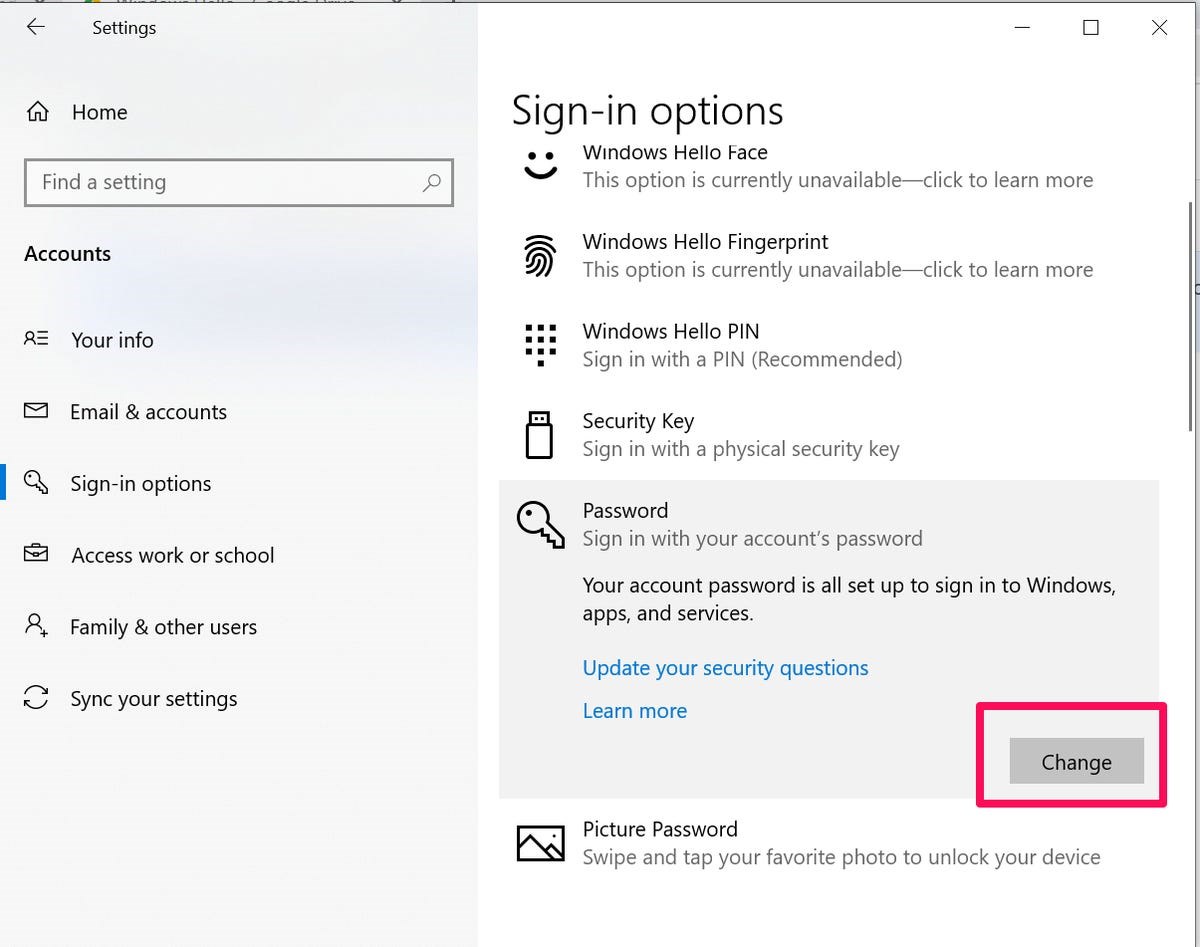The height and width of the screenshot is (947, 1200).
Task: Click the sync arrows icon beside Sync your settings
Action: tap(36, 698)
